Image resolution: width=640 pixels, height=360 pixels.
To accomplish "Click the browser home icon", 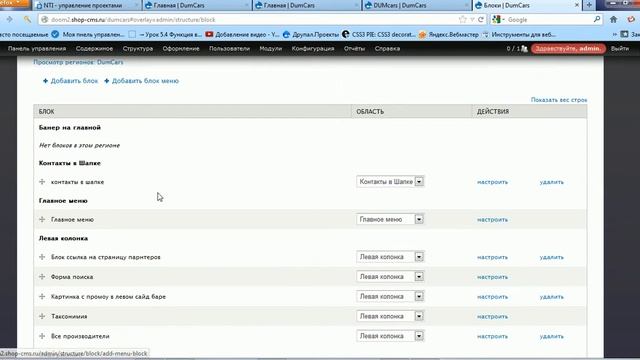I will coord(613,20).
